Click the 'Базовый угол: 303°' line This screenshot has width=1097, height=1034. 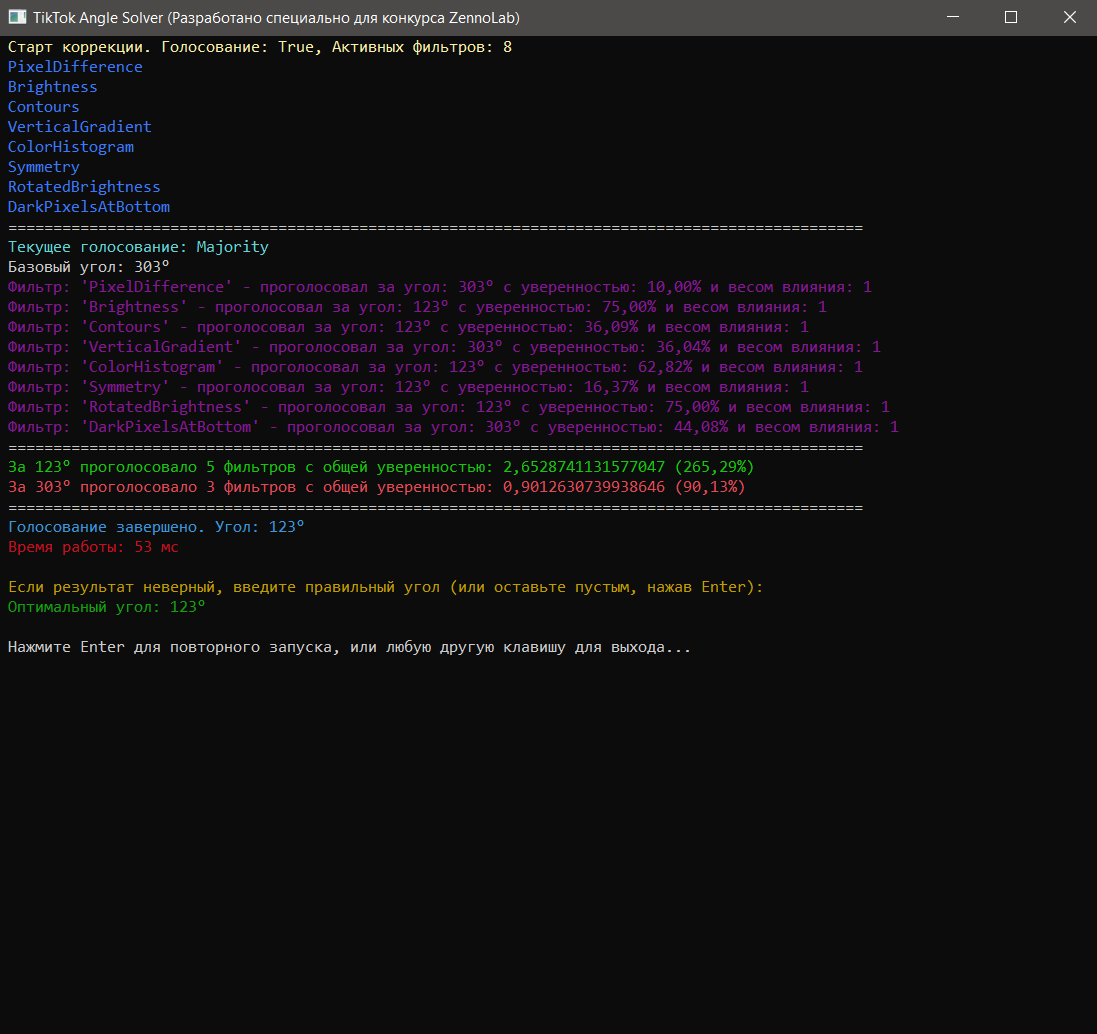click(x=89, y=267)
